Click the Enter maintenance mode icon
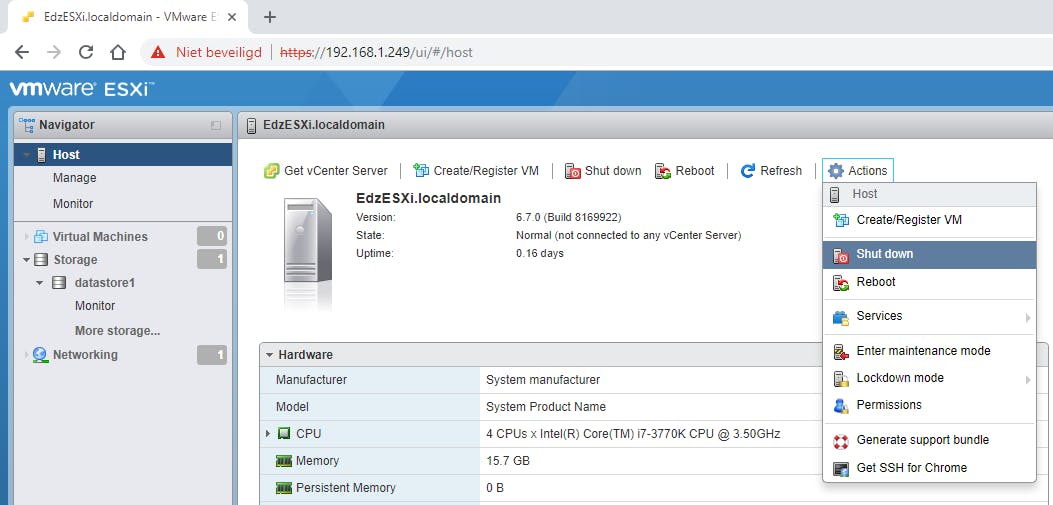 coord(841,351)
